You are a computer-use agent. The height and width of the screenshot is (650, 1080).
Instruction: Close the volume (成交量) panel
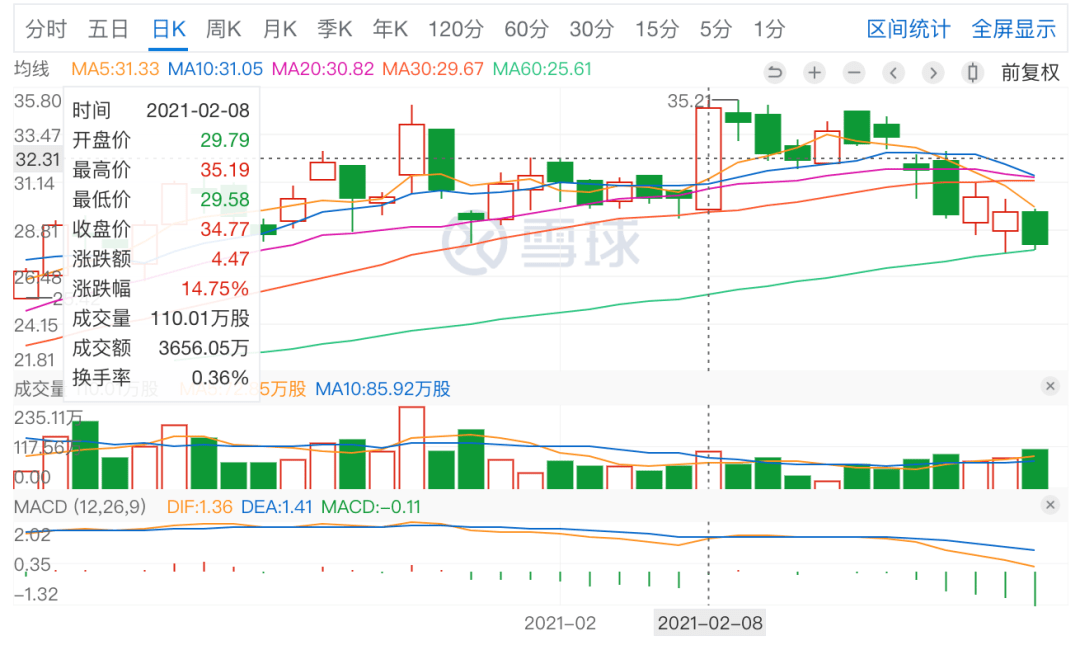click(x=1050, y=386)
